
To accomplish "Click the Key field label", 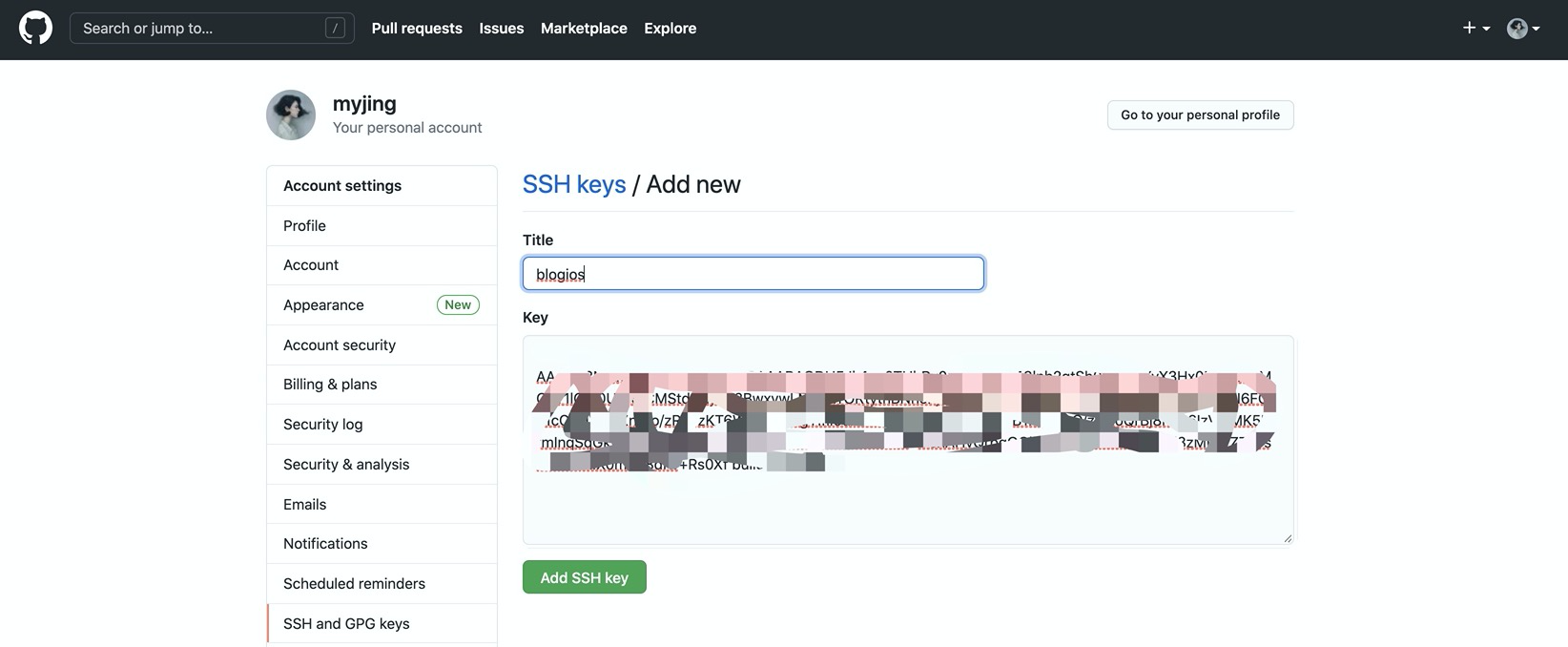I will pos(535,318).
